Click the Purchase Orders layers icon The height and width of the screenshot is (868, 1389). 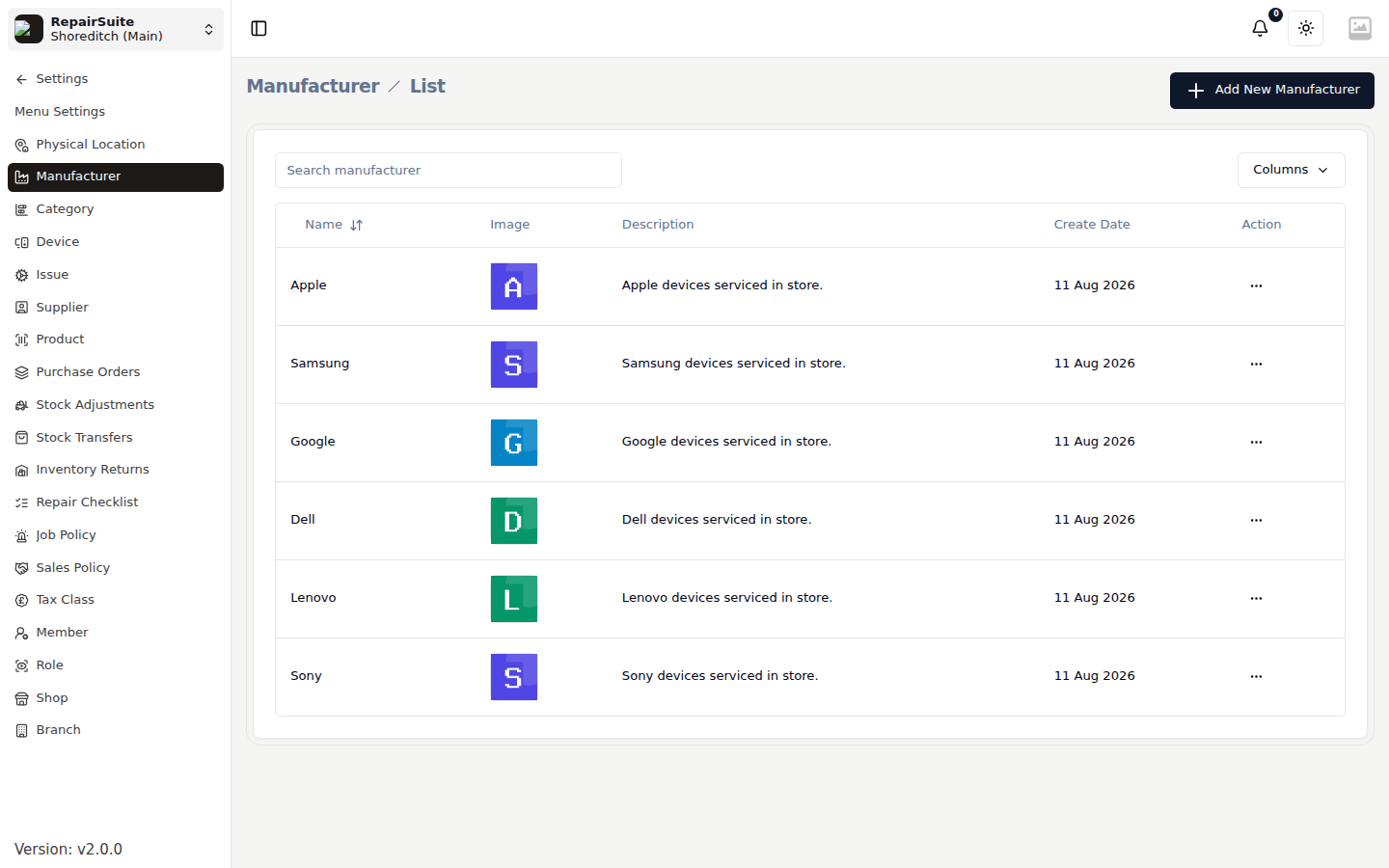(x=21, y=372)
